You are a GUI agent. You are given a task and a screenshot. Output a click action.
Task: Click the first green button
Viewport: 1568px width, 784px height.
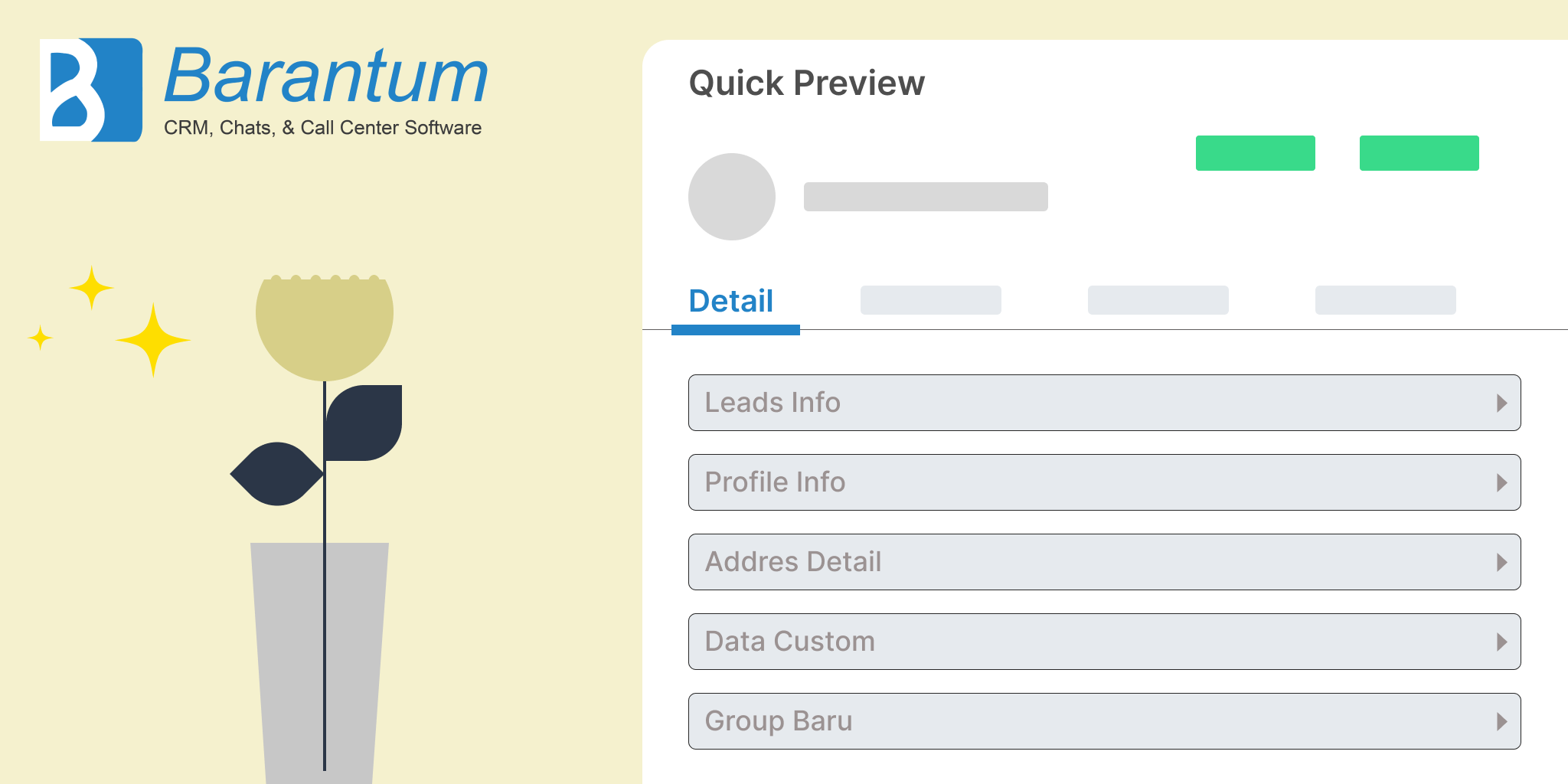pyautogui.click(x=1256, y=153)
